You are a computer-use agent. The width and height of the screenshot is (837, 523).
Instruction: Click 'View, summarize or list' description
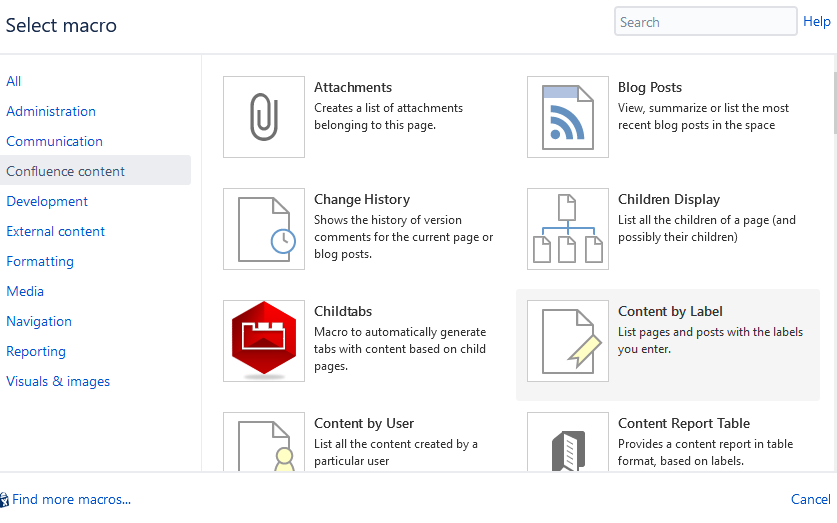pos(703,116)
